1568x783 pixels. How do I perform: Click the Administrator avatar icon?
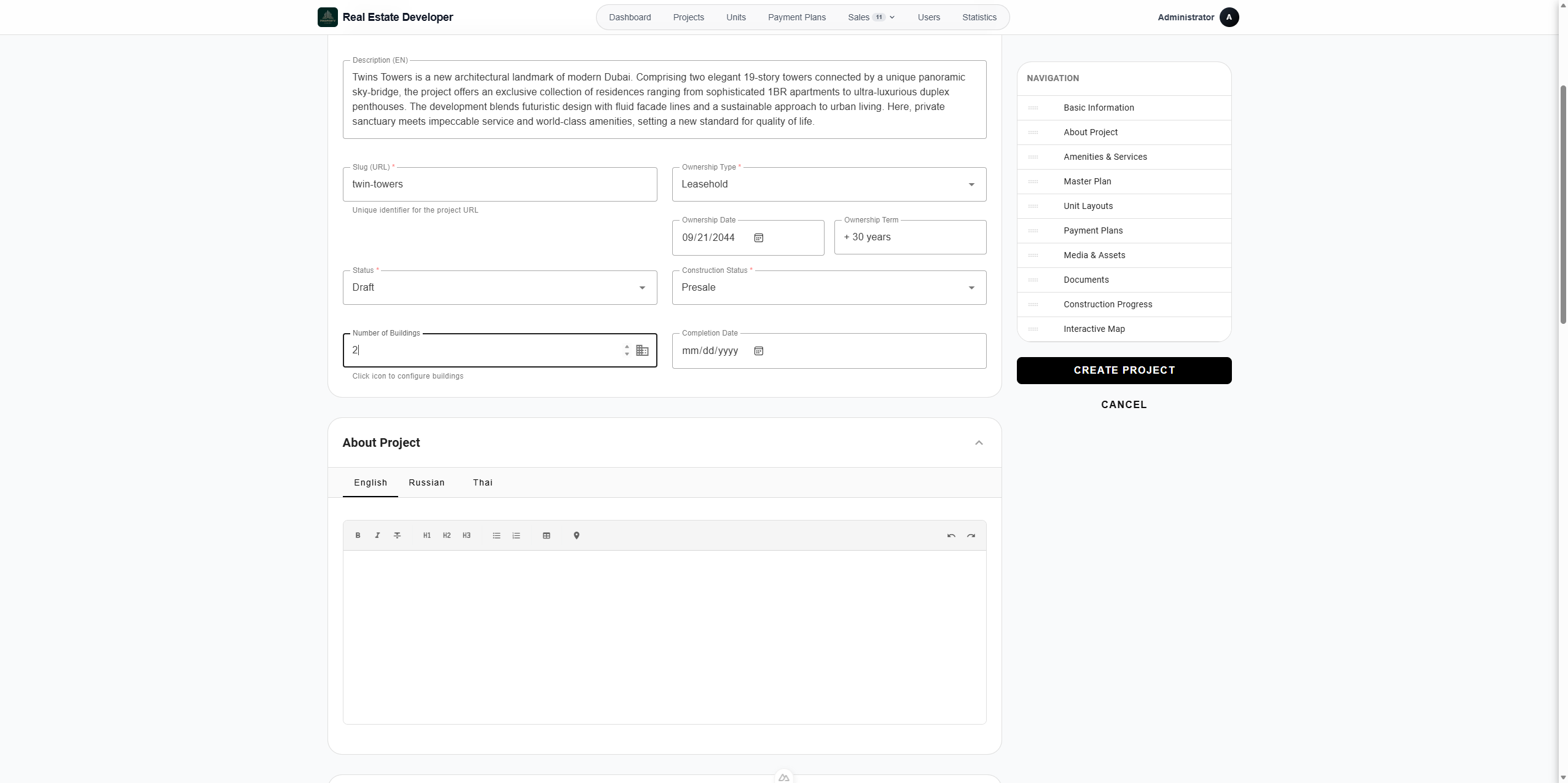[x=1229, y=17]
